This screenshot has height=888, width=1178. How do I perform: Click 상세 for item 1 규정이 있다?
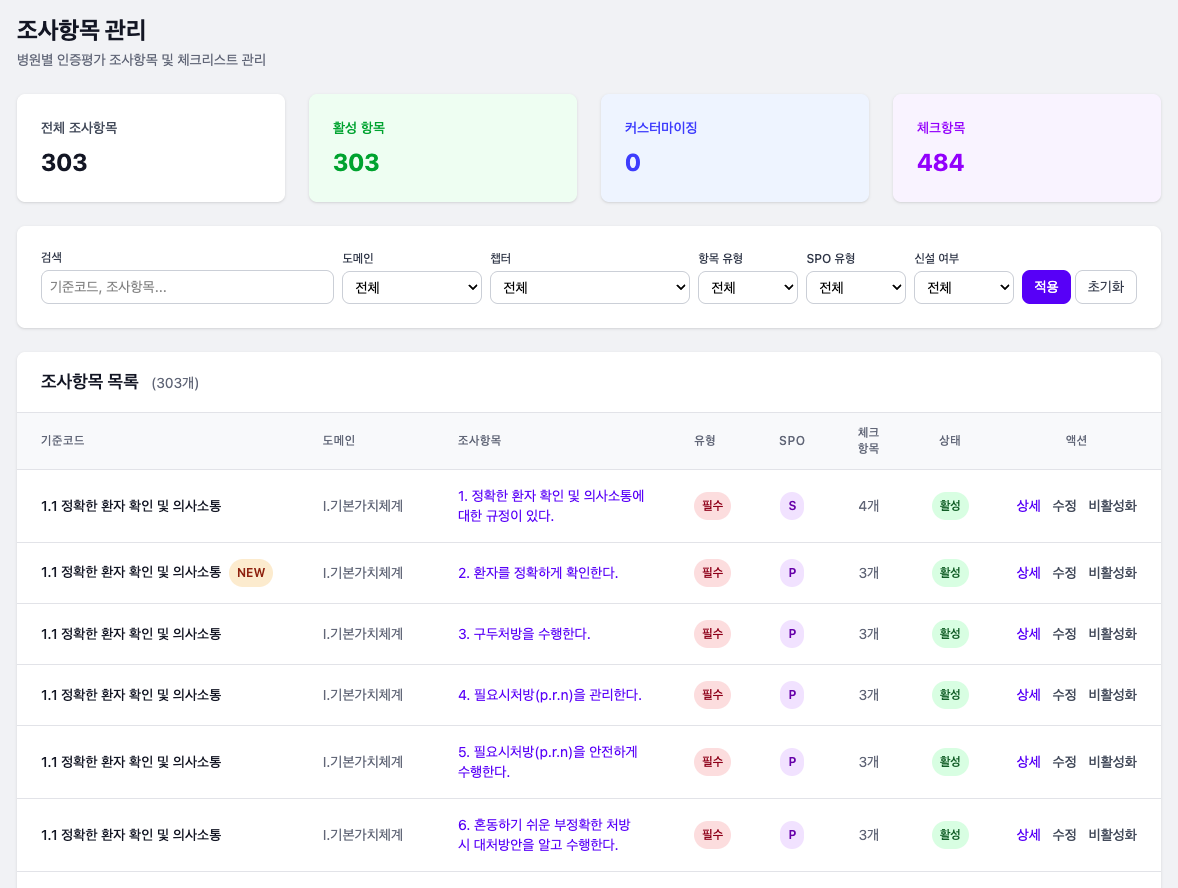[1028, 506]
